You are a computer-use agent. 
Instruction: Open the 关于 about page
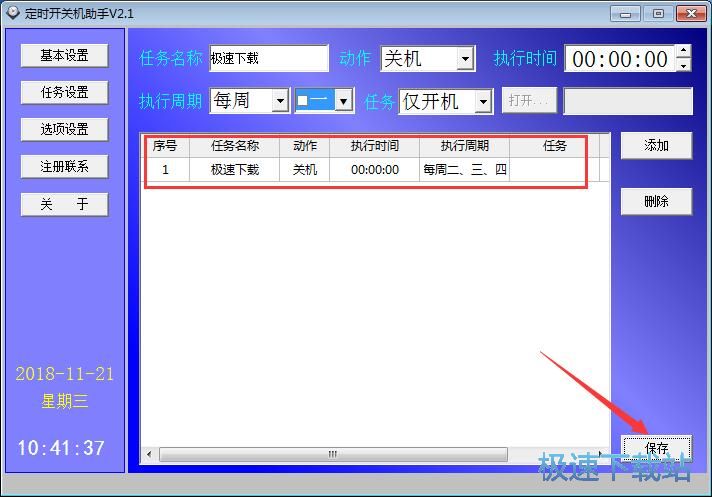coord(64,204)
